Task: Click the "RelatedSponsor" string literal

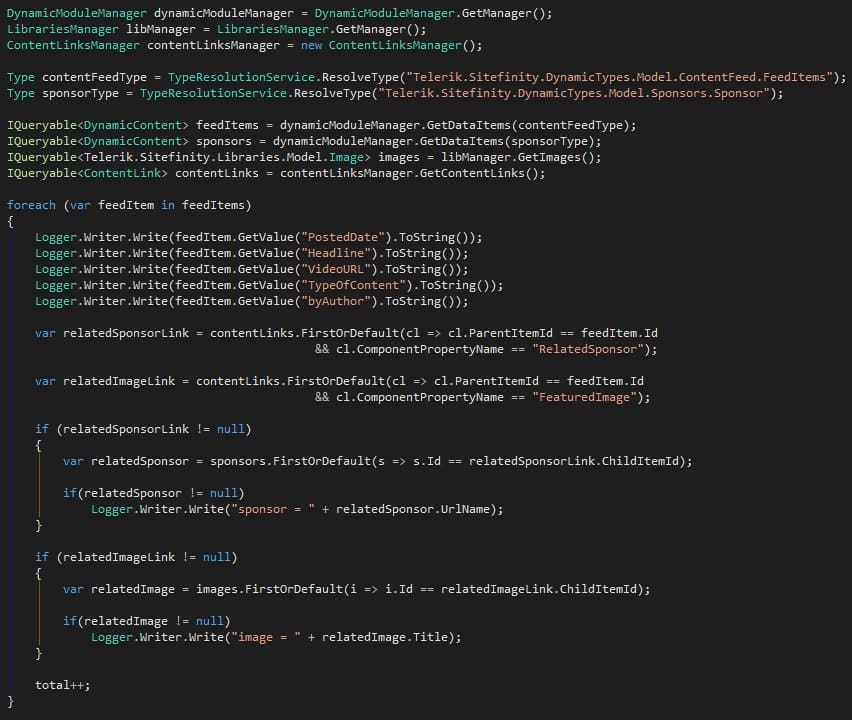Action: (588, 349)
